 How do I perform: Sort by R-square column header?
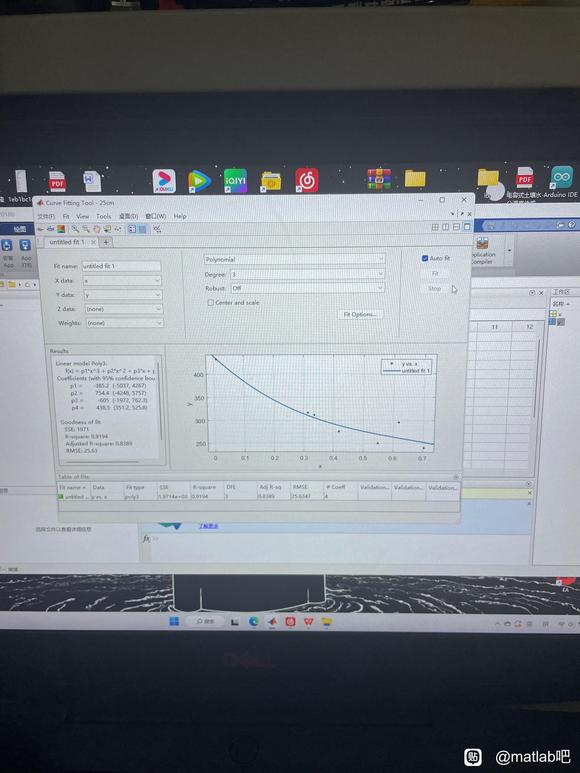(x=207, y=487)
